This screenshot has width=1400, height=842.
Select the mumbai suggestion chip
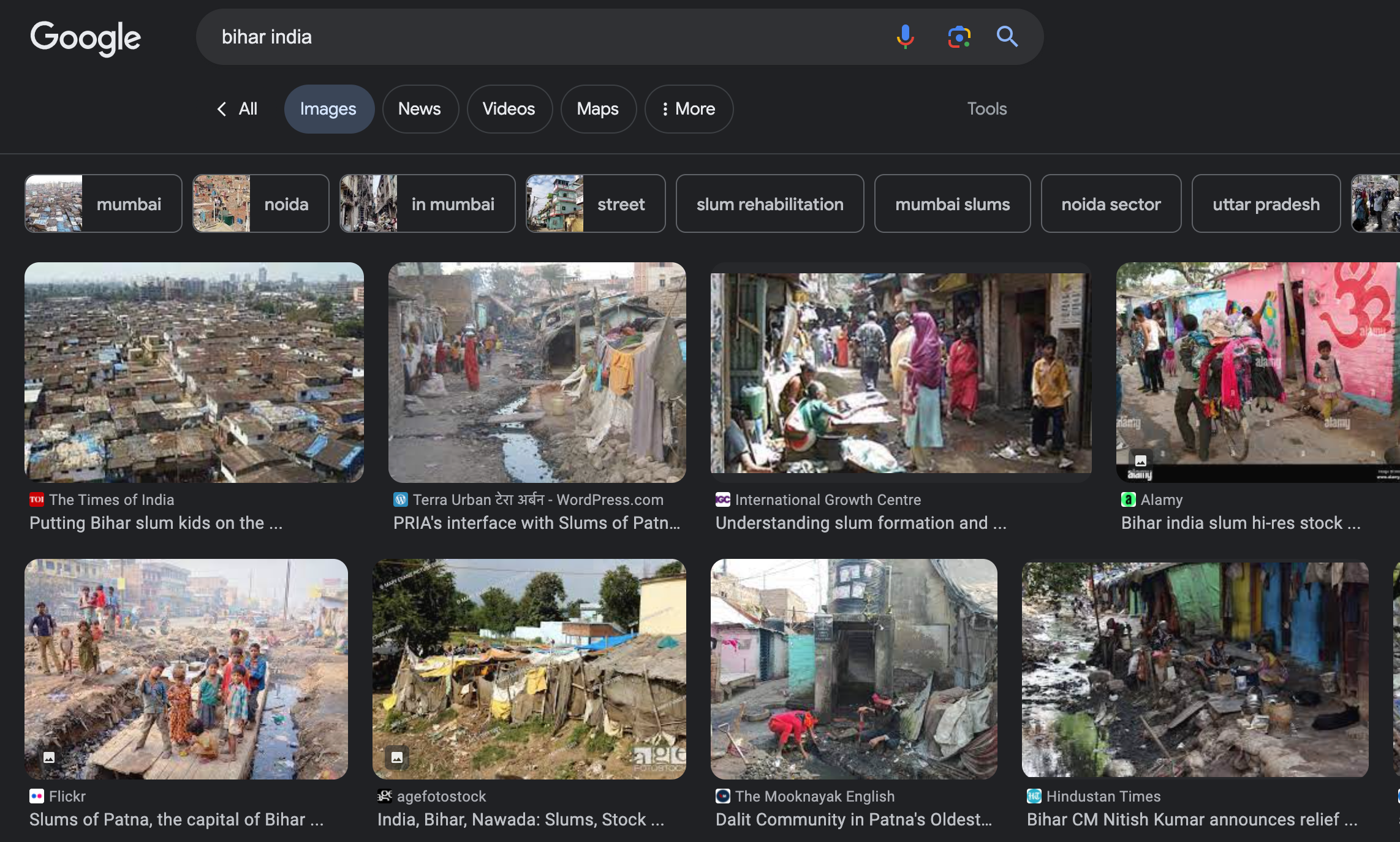[x=103, y=203]
